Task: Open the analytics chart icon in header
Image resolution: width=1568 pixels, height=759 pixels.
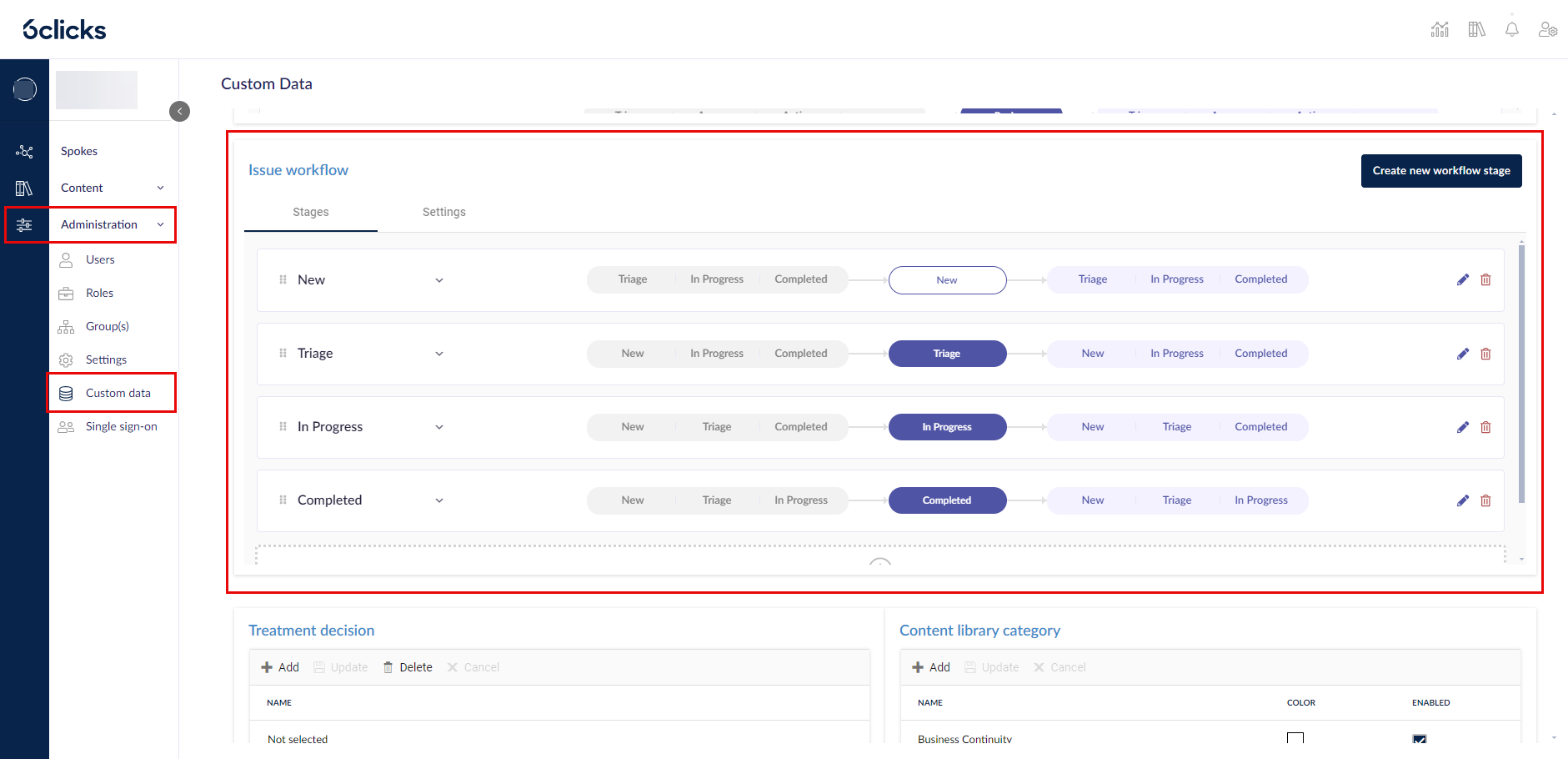Action: (1440, 30)
